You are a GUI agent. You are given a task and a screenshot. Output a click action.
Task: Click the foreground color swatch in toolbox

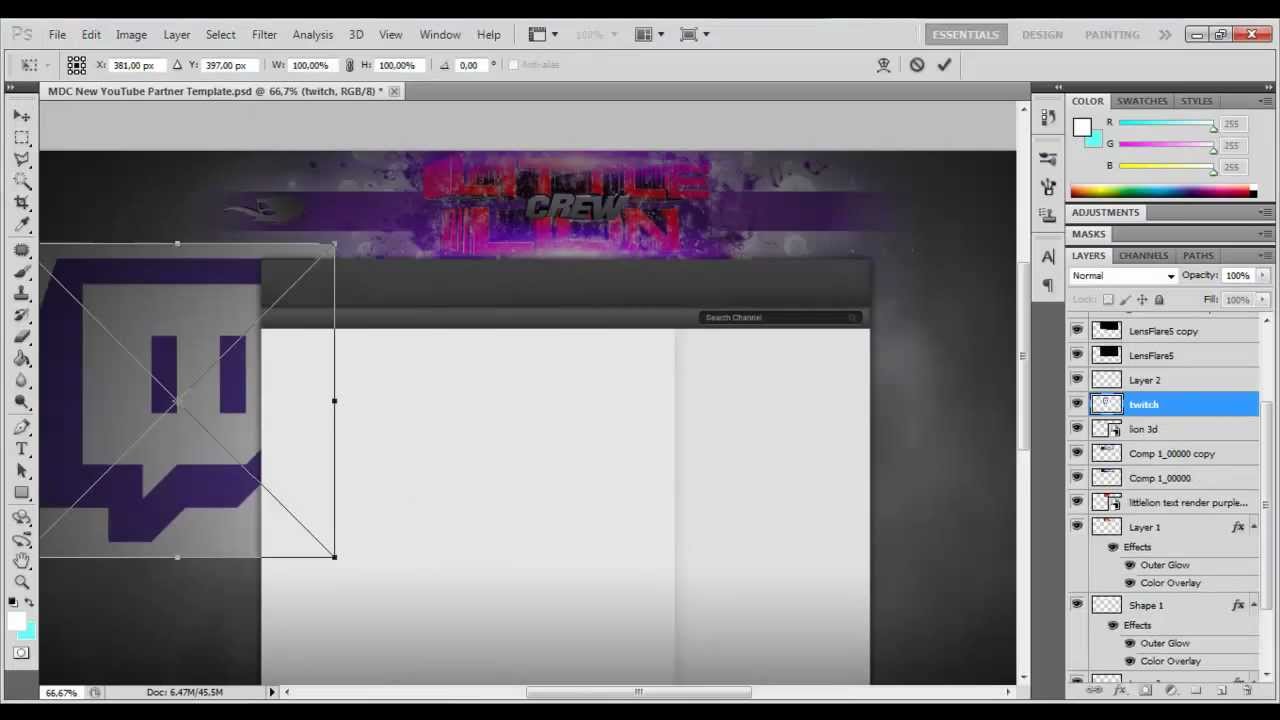tap(17, 622)
